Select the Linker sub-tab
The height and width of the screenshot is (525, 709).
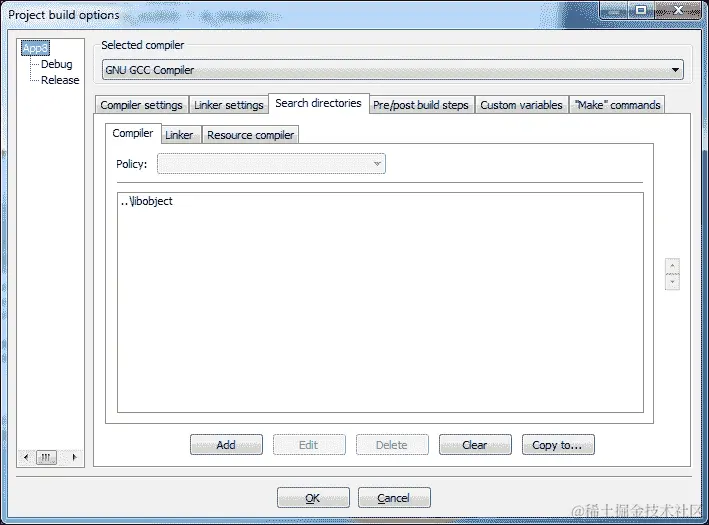tap(179, 135)
